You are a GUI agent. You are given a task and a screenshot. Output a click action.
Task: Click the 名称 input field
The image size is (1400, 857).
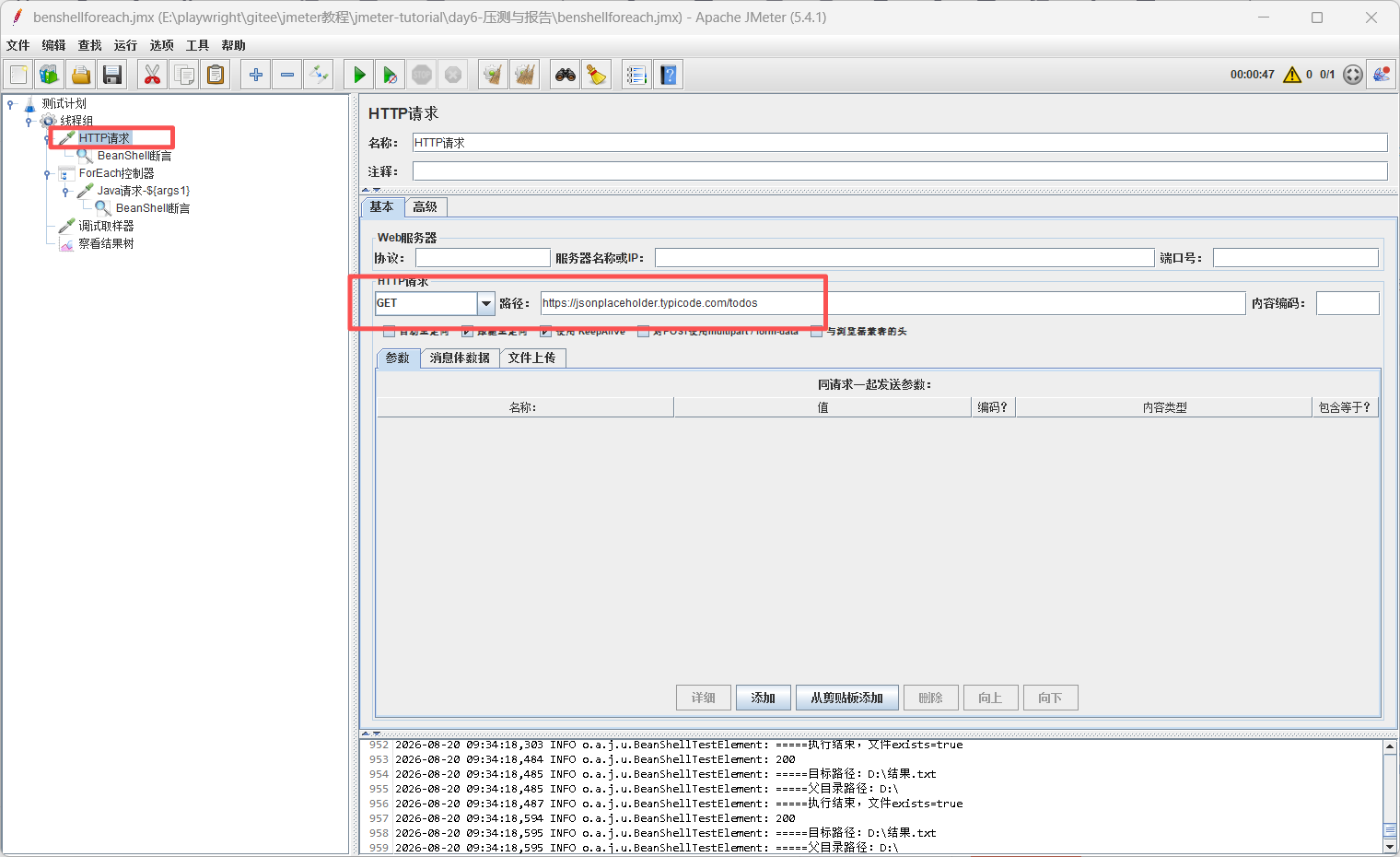pos(900,143)
